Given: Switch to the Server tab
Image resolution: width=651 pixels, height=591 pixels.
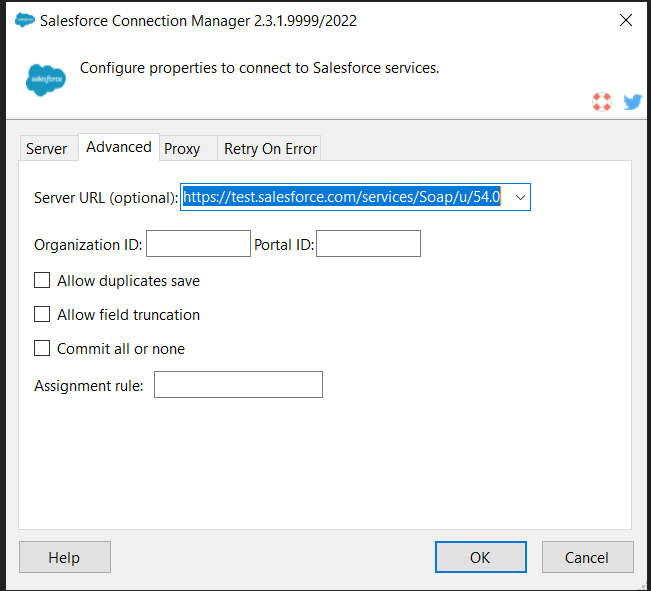Looking at the screenshot, I should point(47,148).
